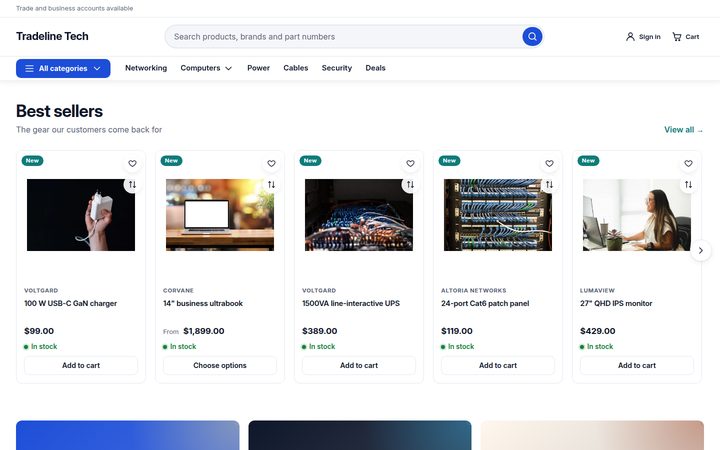Viewport: 720px width, 450px height.
Task: Add the GaN charger to cart
Action: point(81,366)
